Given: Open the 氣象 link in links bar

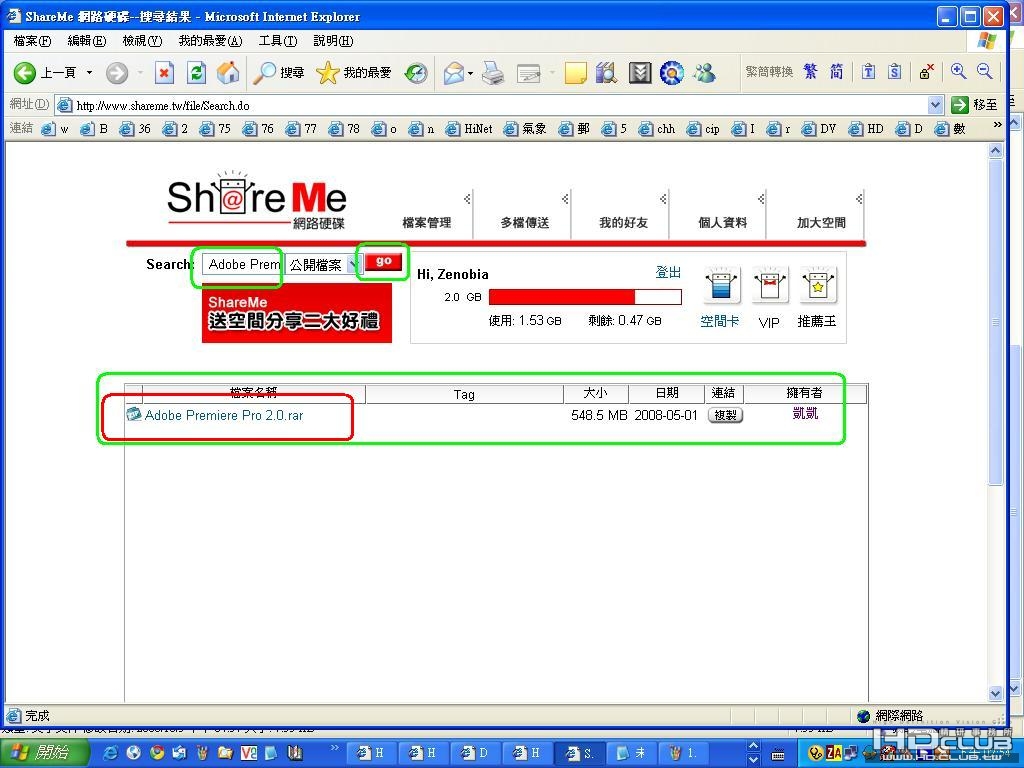Looking at the screenshot, I should 525,129.
